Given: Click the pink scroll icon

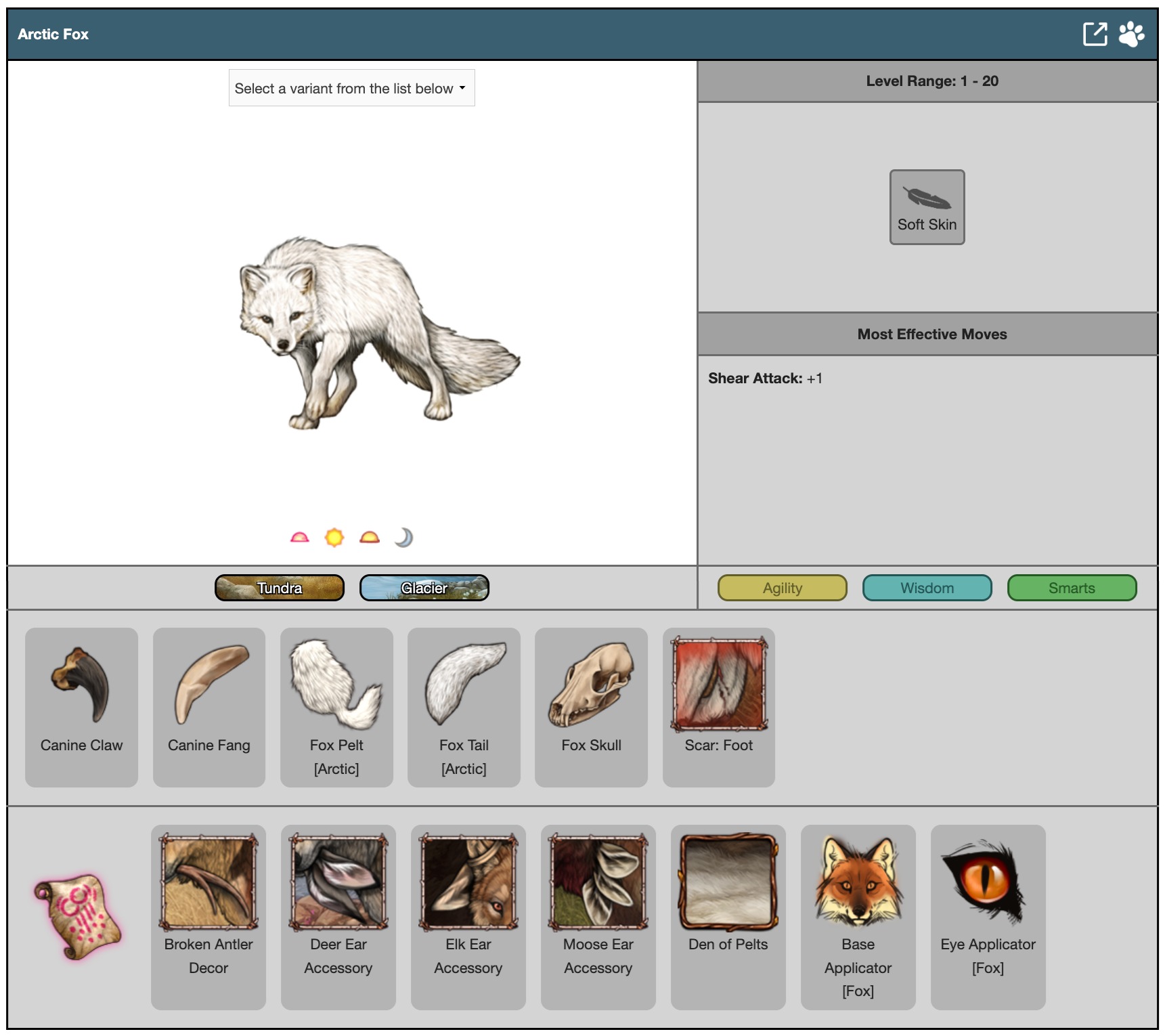Looking at the screenshot, I should click(x=78, y=916).
